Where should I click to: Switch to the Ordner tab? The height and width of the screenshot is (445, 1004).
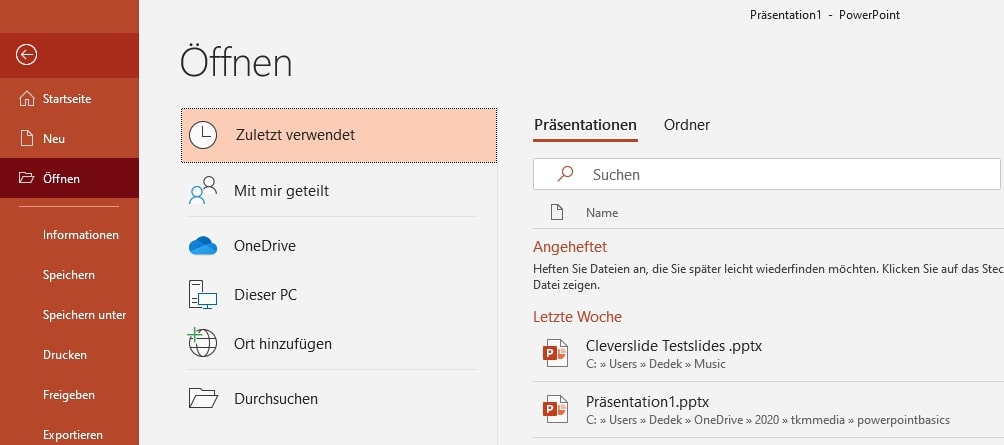click(686, 125)
